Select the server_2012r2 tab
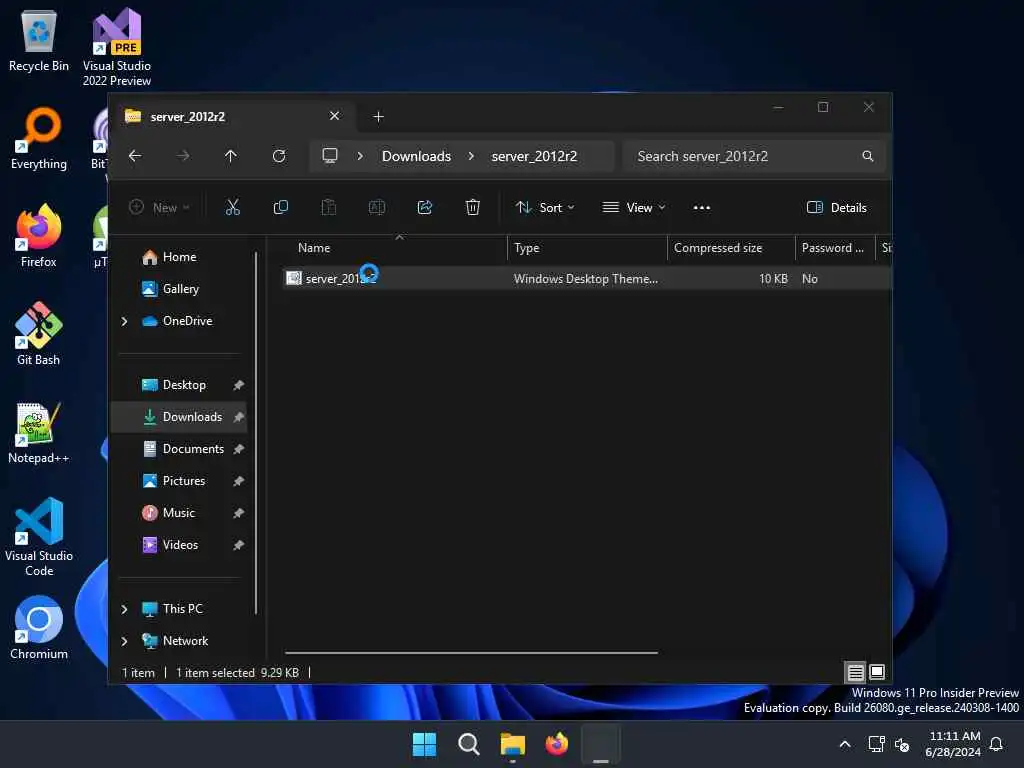This screenshot has height=768, width=1024. pyautogui.click(x=232, y=116)
